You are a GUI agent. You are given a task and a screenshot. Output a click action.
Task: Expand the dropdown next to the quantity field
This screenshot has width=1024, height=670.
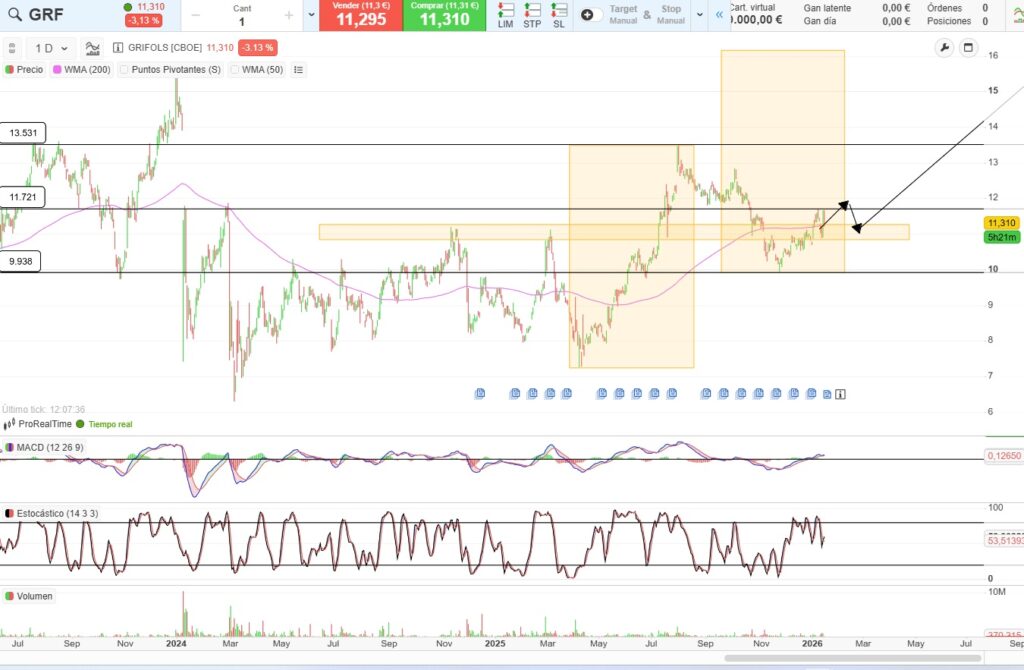(311, 15)
